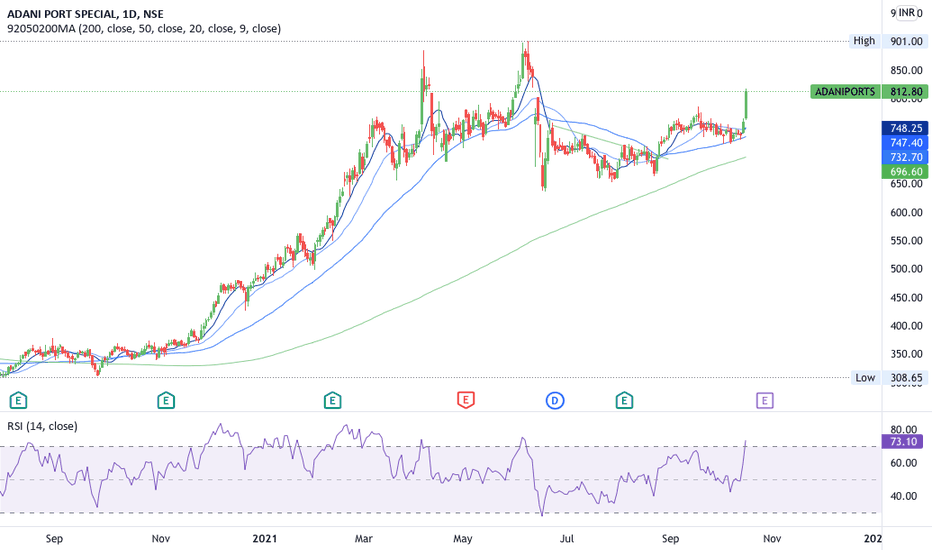
Task: Click the 732.70 moving average value tag
Action: pos(906,157)
